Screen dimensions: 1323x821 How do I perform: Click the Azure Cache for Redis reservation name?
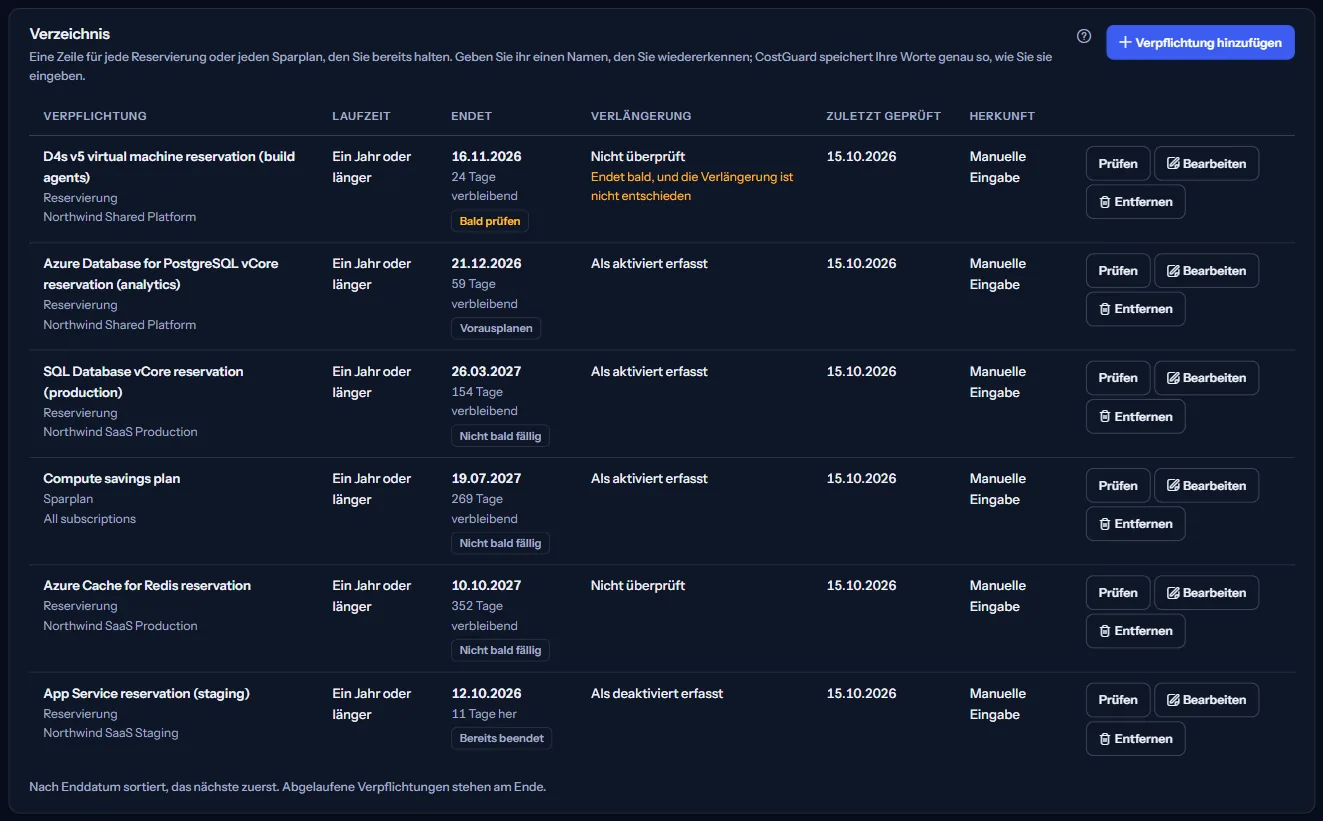point(147,586)
